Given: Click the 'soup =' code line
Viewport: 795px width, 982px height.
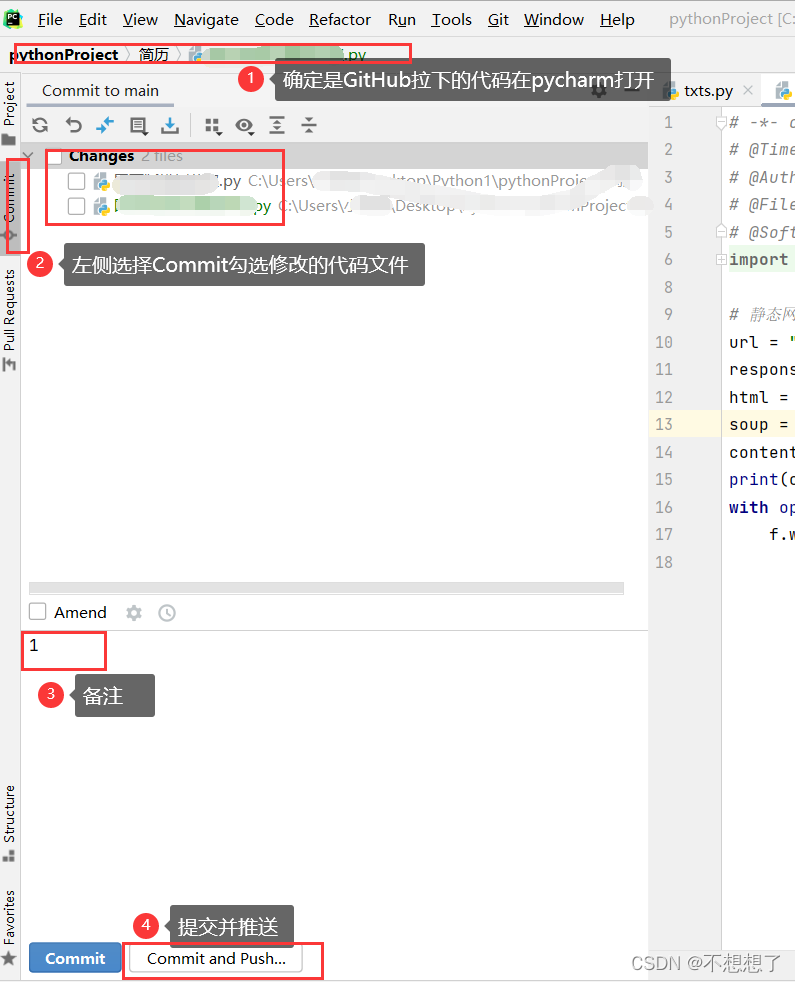Looking at the screenshot, I should [759, 425].
